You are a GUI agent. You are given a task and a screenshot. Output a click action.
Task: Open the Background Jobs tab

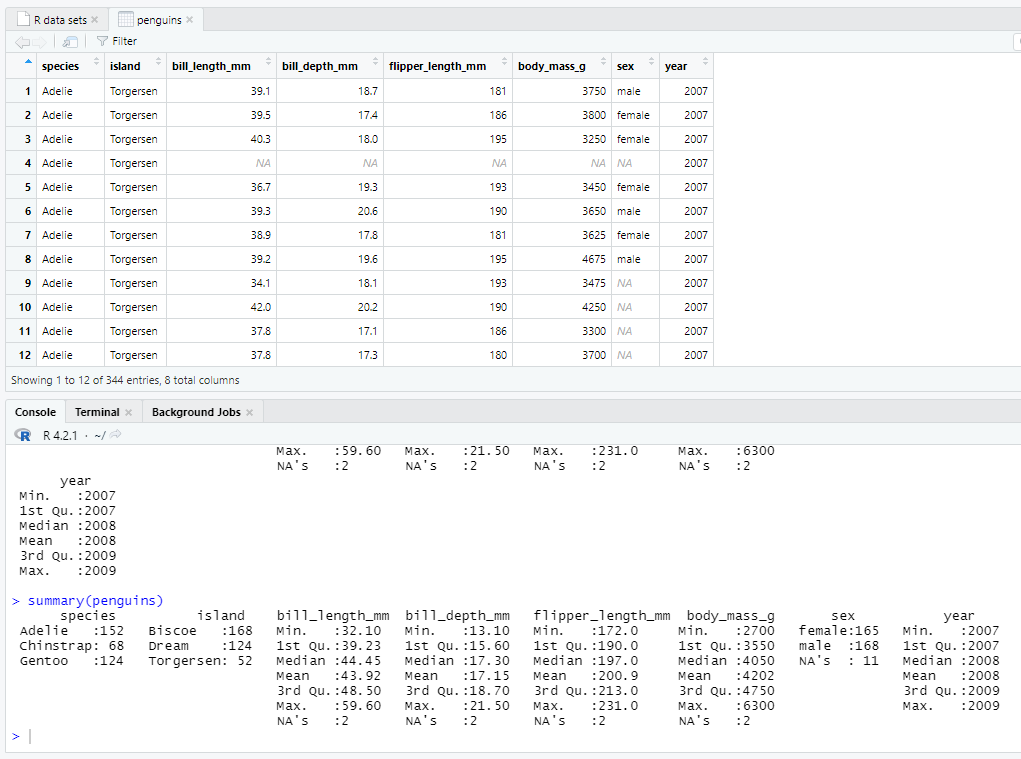[x=196, y=412]
